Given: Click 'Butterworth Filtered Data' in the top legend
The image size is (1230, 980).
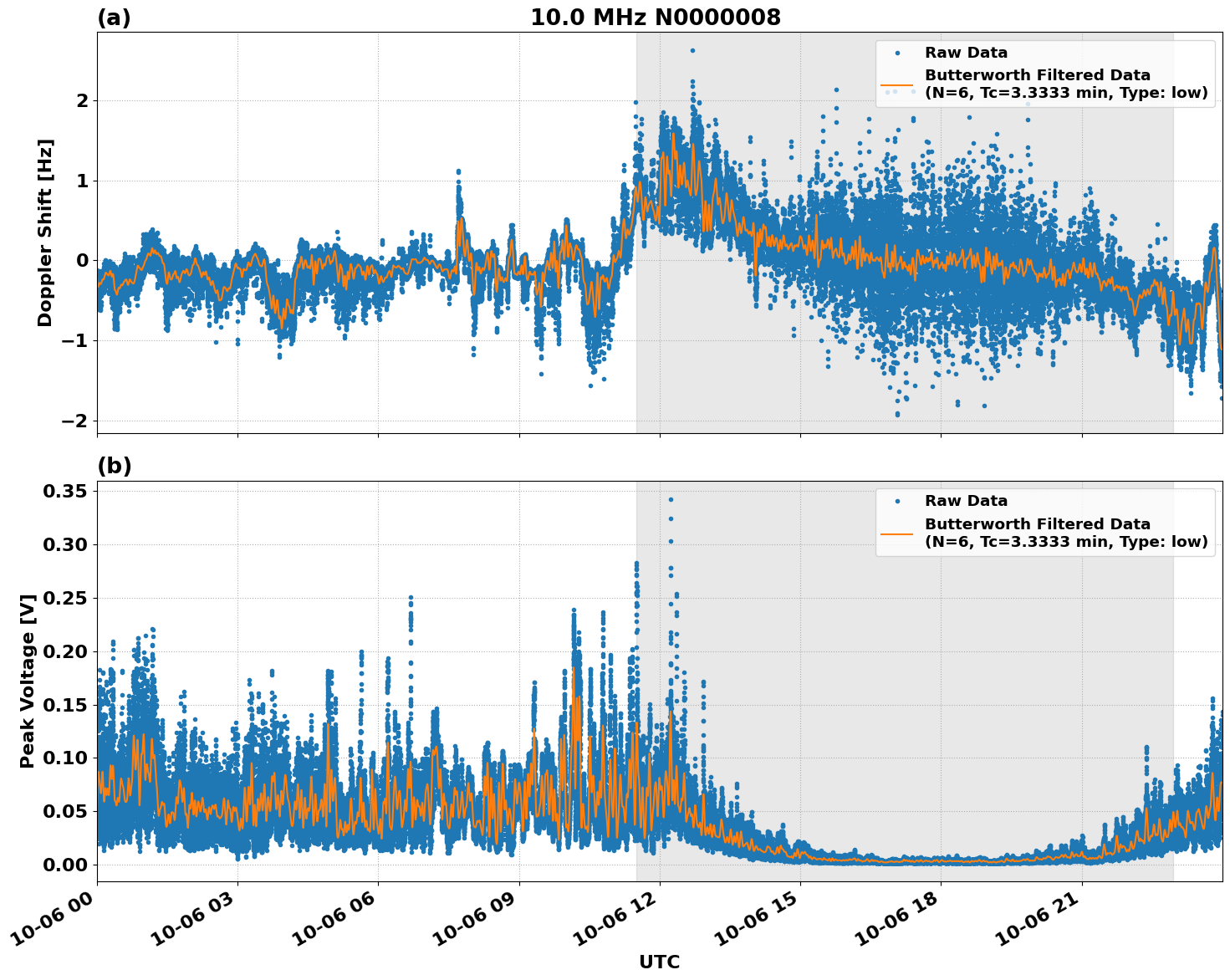Looking at the screenshot, I should tap(1038, 75).
